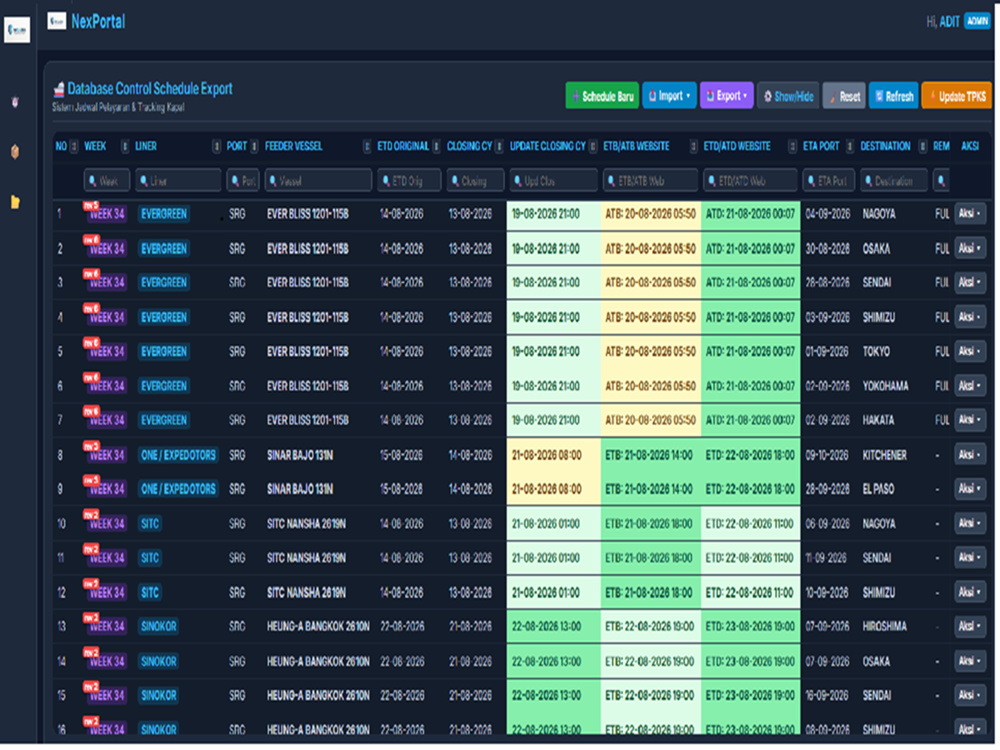This screenshot has width=1000, height=750.
Task: Sort by the WEEK column sort icon
Action: 125,147
